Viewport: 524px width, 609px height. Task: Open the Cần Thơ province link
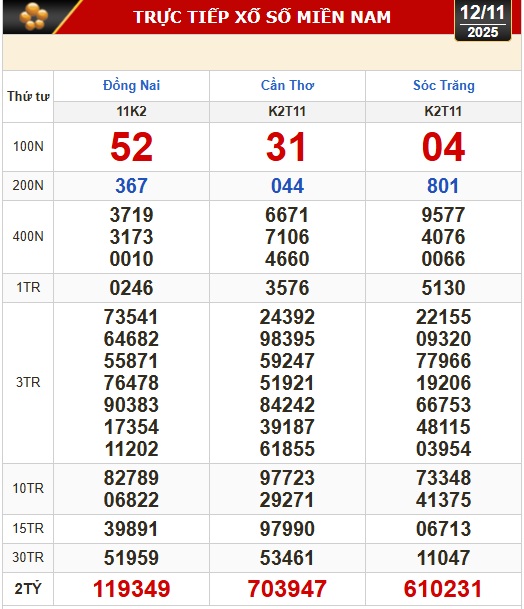point(287,85)
